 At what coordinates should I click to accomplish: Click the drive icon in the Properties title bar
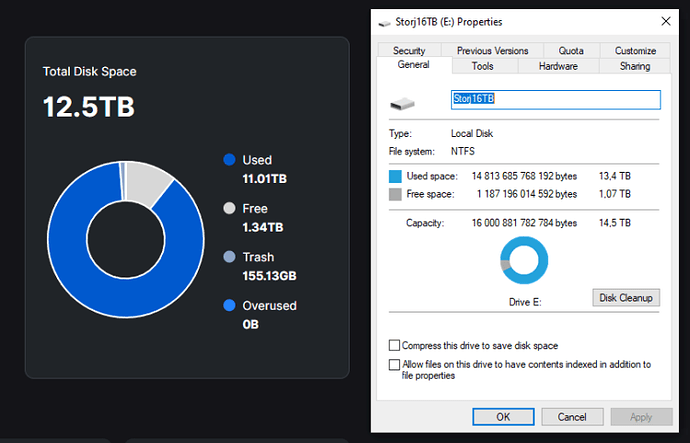tap(387, 21)
